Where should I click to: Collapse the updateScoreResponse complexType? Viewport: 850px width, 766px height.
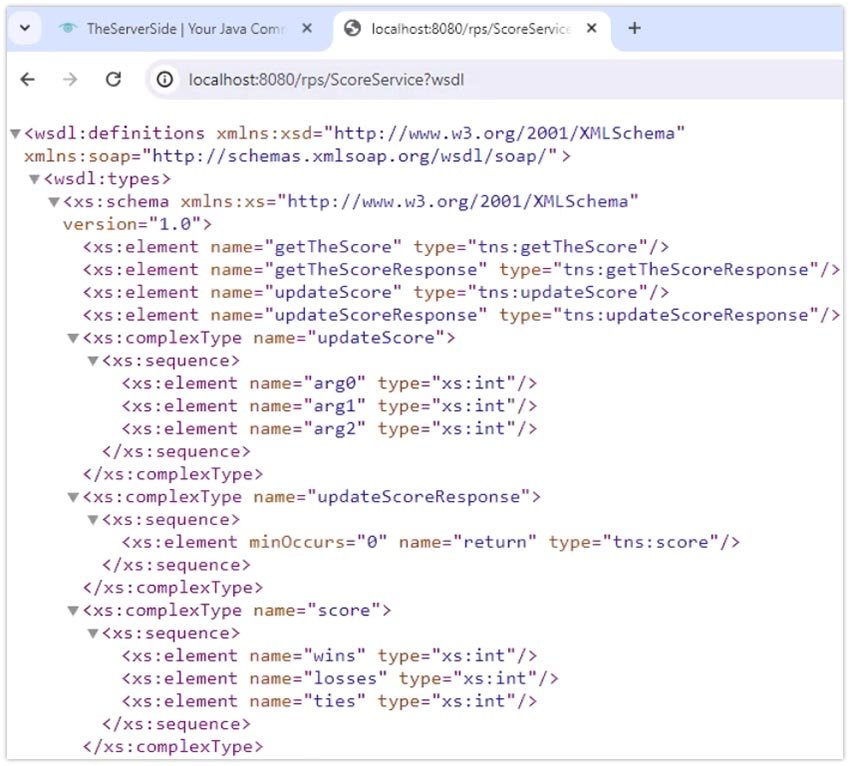coord(72,496)
